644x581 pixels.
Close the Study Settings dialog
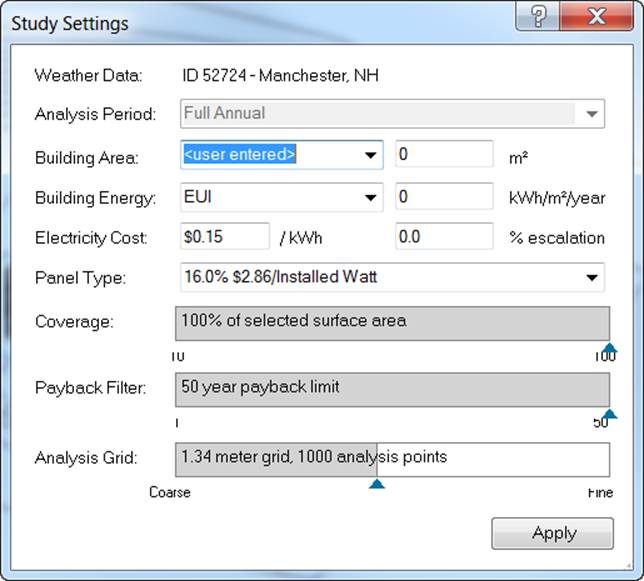click(x=596, y=16)
